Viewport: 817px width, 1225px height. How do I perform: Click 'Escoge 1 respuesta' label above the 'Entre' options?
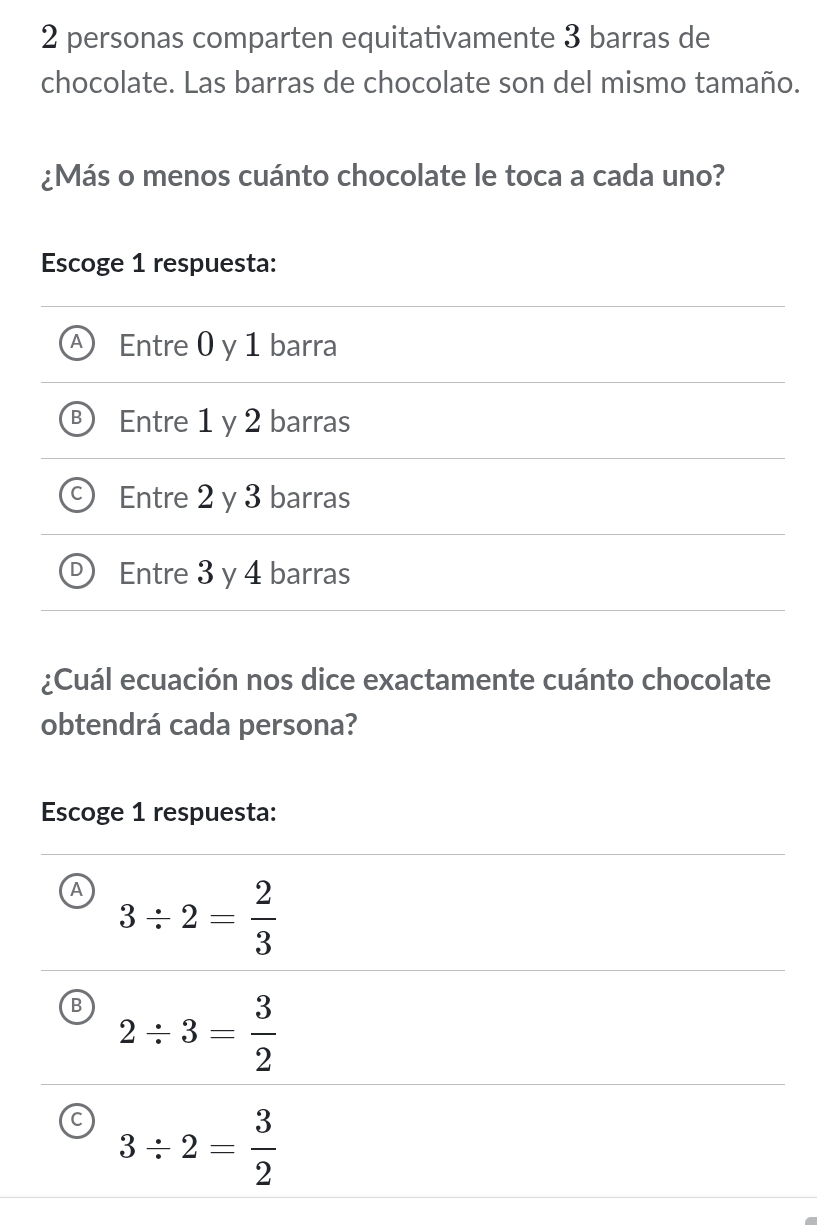point(159,264)
